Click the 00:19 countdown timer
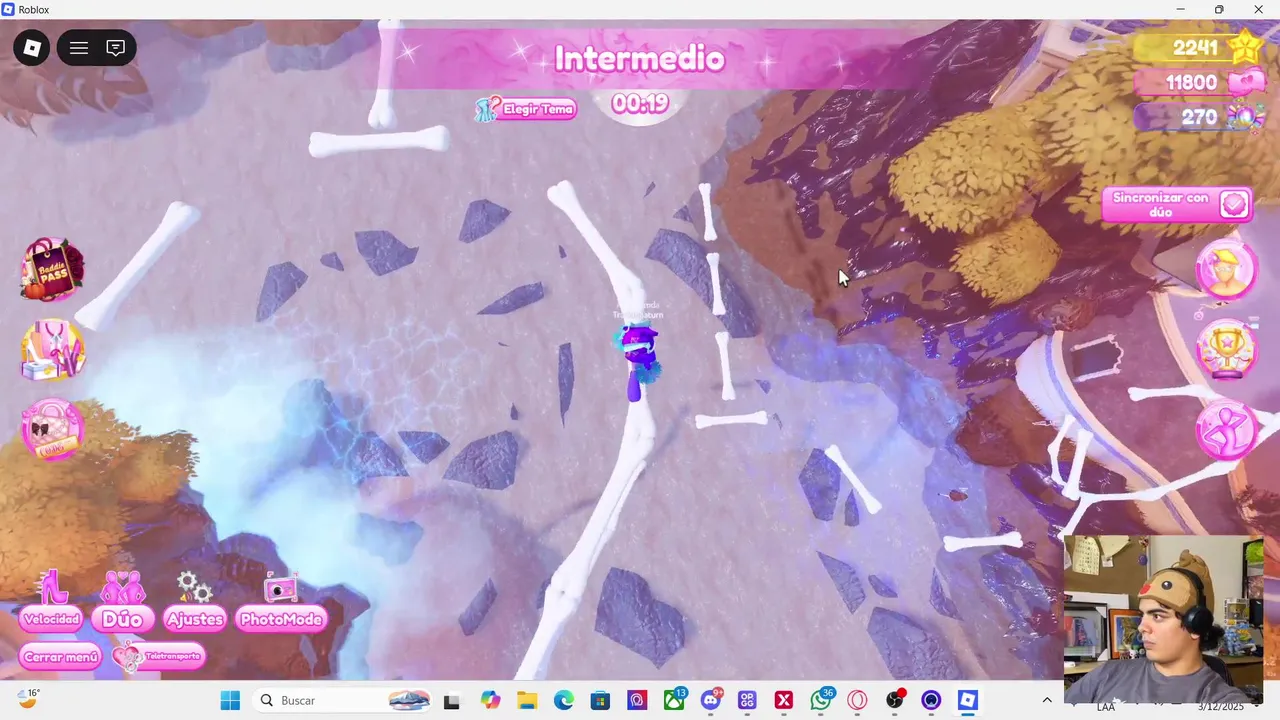The image size is (1280, 720). click(640, 104)
